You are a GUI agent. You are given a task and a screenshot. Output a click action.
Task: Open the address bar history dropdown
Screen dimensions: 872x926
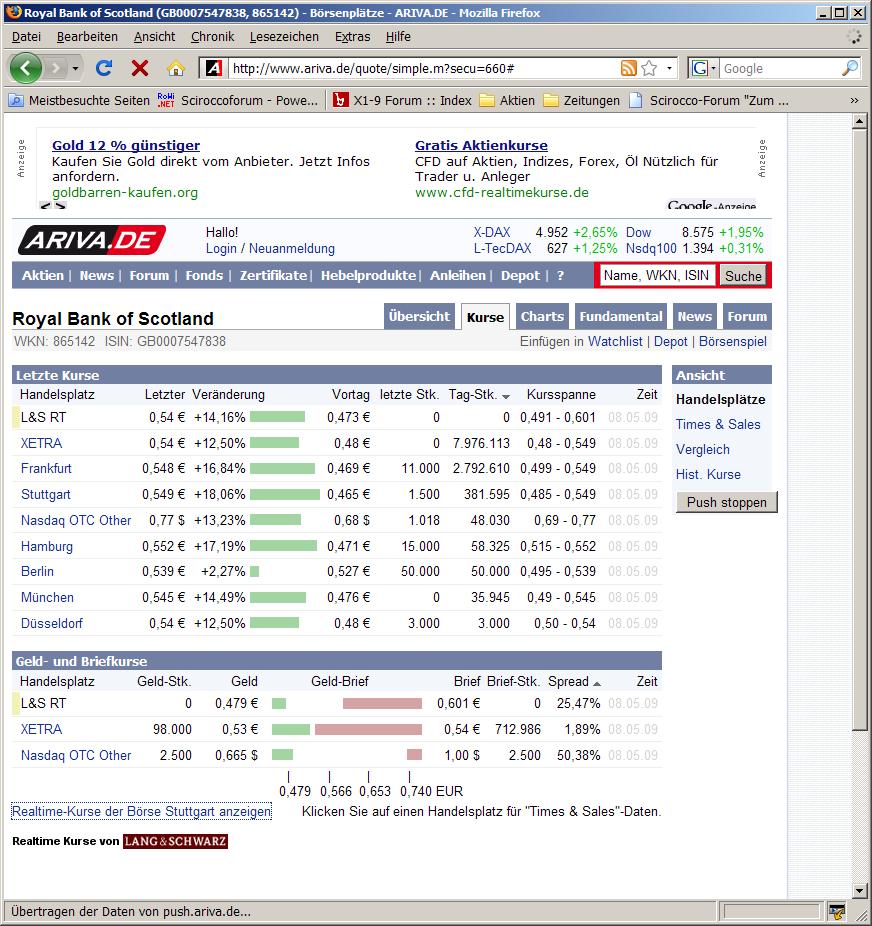point(669,69)
